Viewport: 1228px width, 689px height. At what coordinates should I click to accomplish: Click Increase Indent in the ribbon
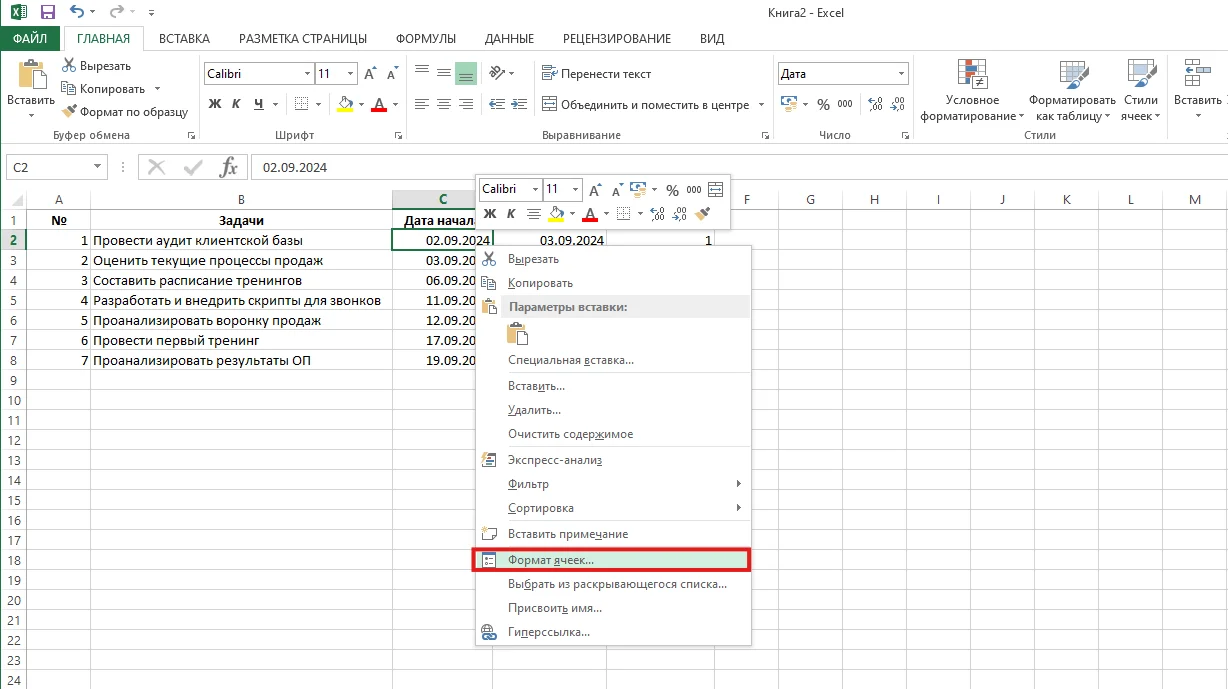click(x=517, y=104)
